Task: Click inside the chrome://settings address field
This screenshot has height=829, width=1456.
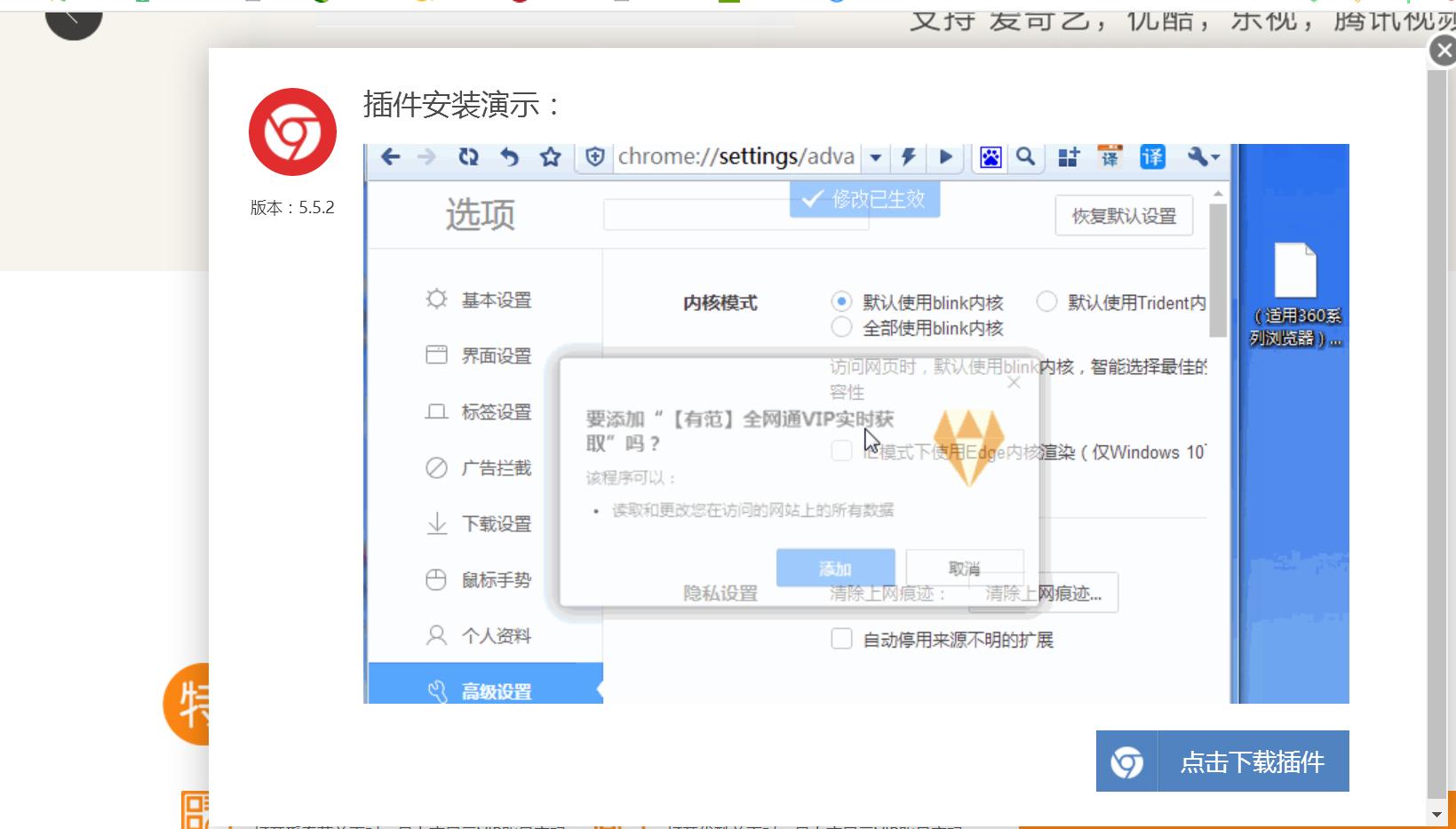Action: (737, 157)
